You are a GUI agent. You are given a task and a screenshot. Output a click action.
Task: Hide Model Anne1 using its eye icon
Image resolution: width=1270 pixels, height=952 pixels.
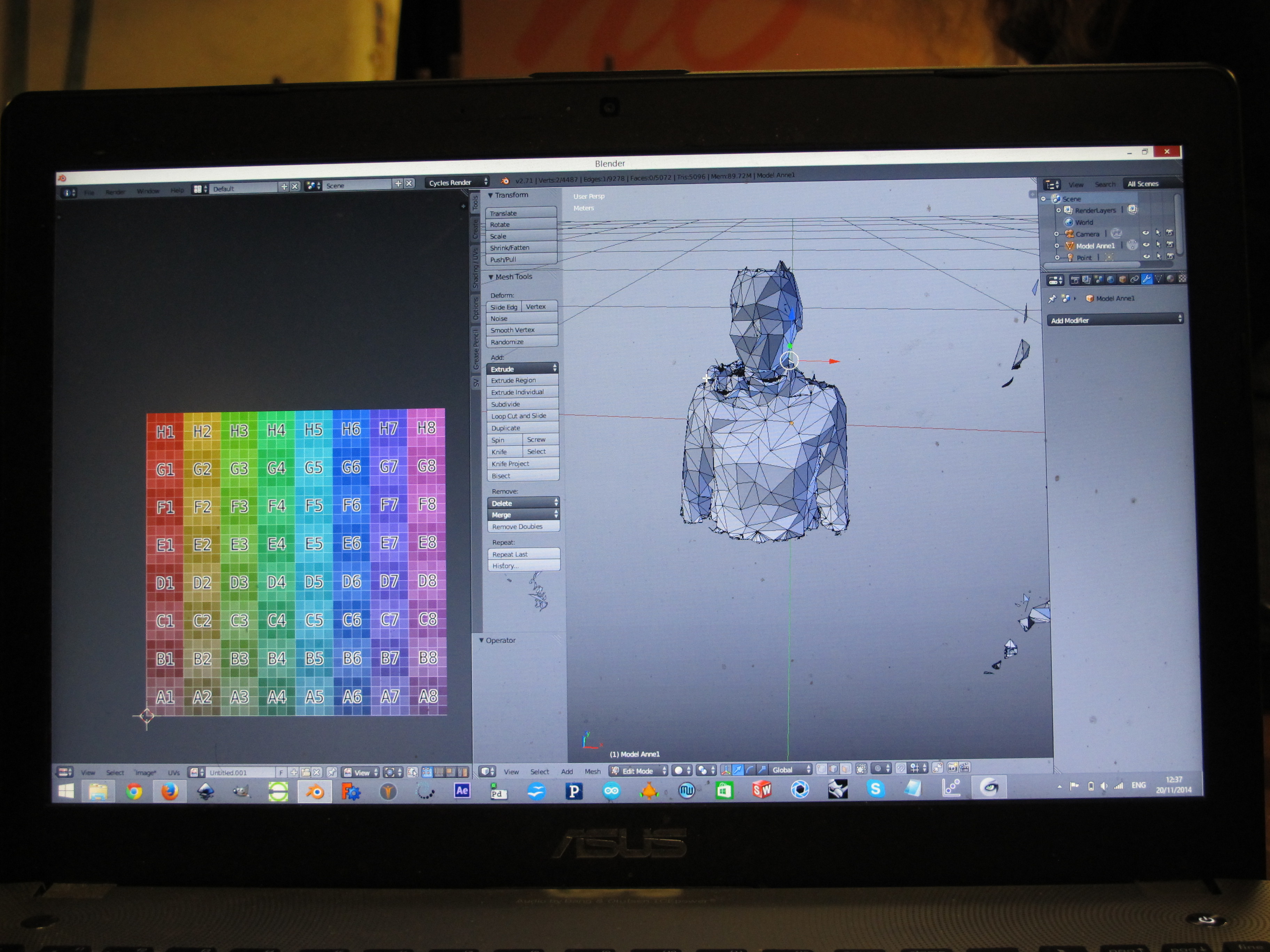(1146, 245)
